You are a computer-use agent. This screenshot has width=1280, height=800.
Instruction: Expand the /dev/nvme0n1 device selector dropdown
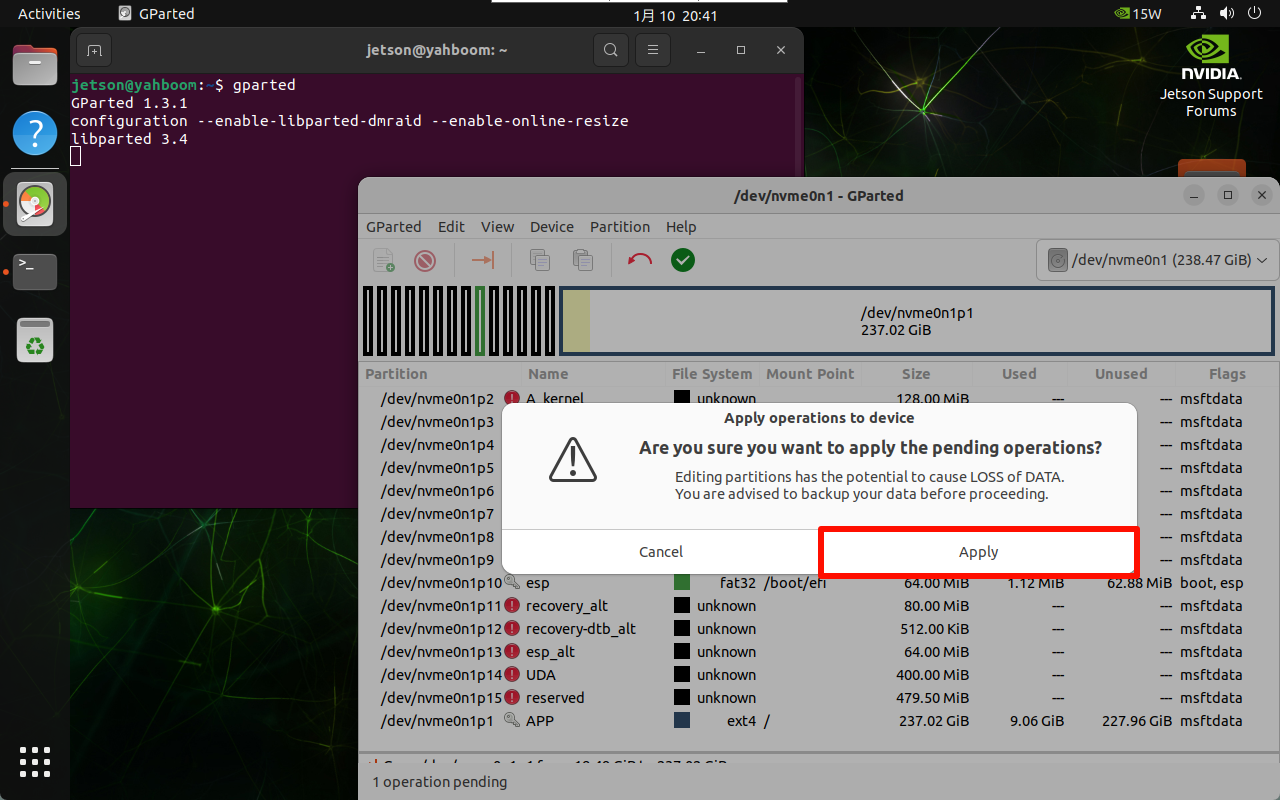[1158, 260]
